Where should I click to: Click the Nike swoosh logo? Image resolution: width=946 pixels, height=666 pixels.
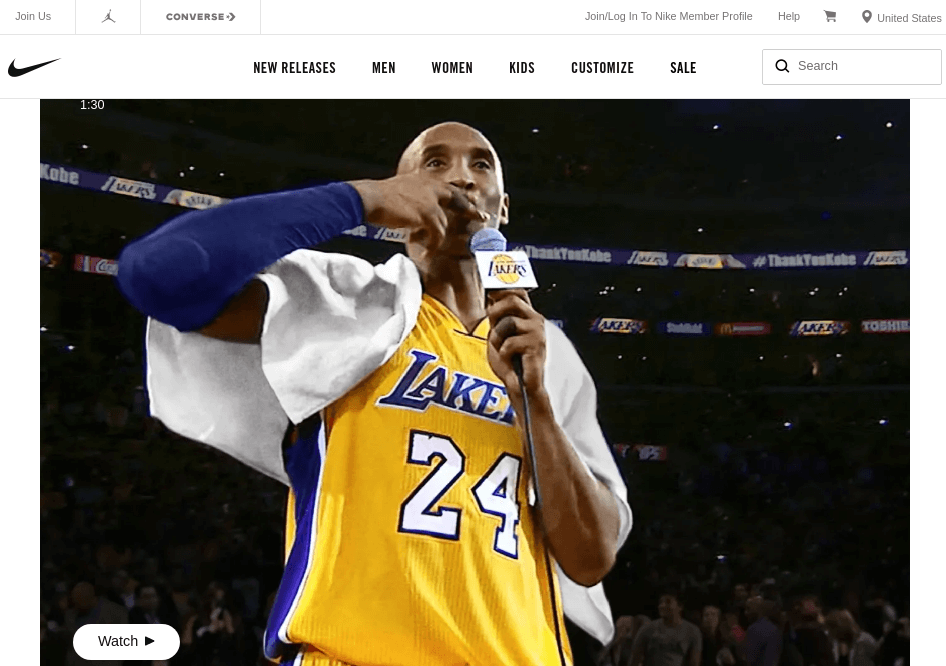[x=34, y=67]
